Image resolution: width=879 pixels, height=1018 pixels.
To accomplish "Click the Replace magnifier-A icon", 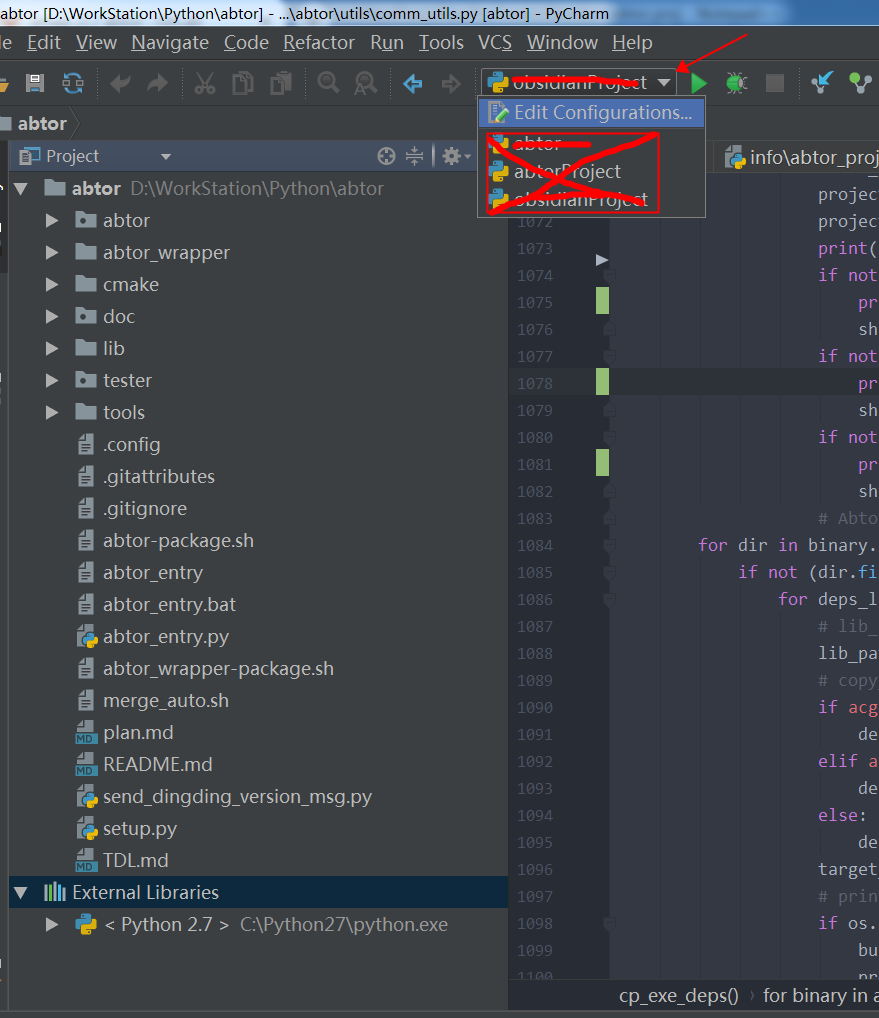I will pos(365,83).
